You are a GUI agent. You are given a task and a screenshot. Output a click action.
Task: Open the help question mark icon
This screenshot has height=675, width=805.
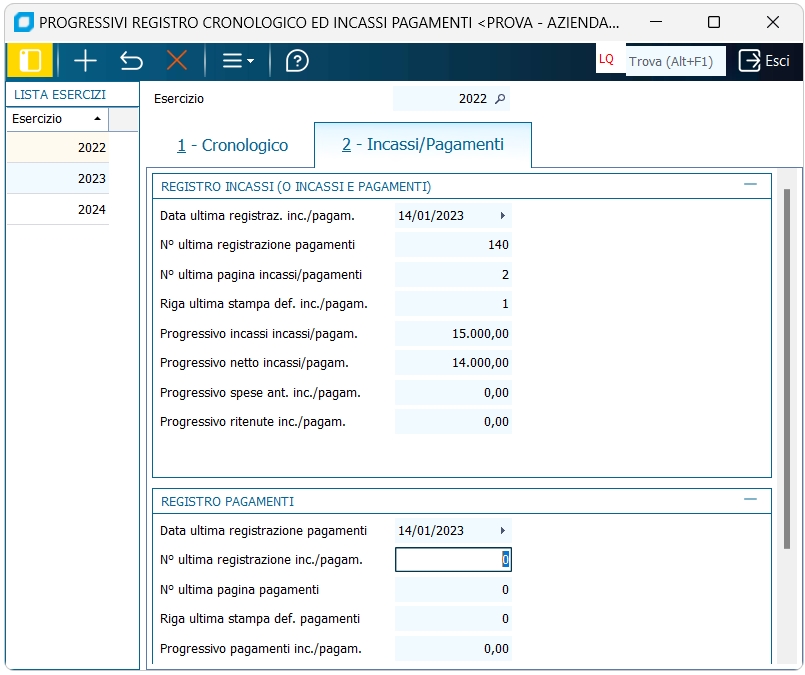[297, 61]
